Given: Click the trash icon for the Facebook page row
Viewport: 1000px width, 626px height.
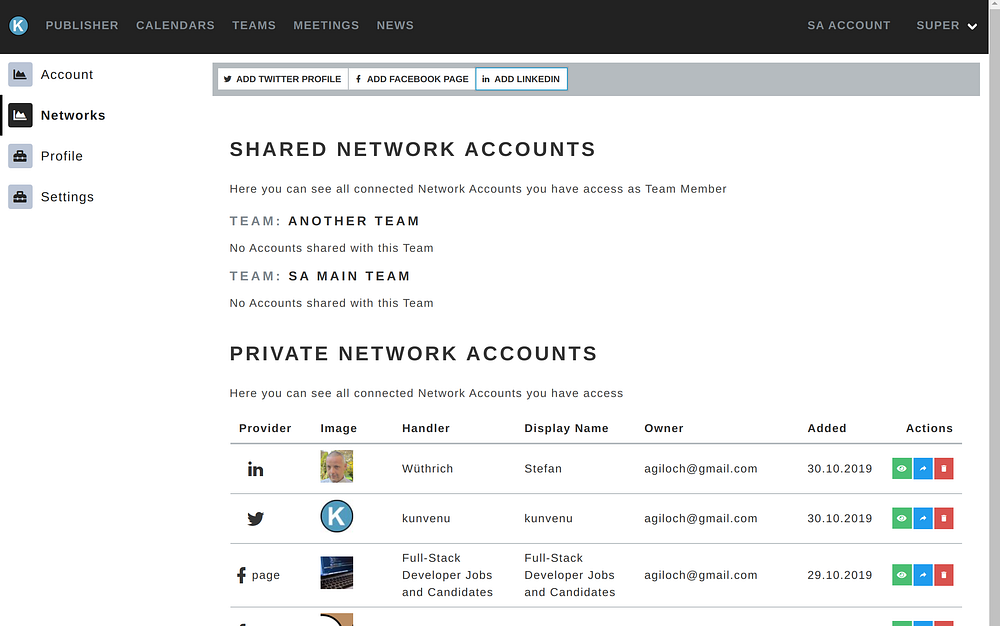Looking at the screenshot, I should point(944,575).
